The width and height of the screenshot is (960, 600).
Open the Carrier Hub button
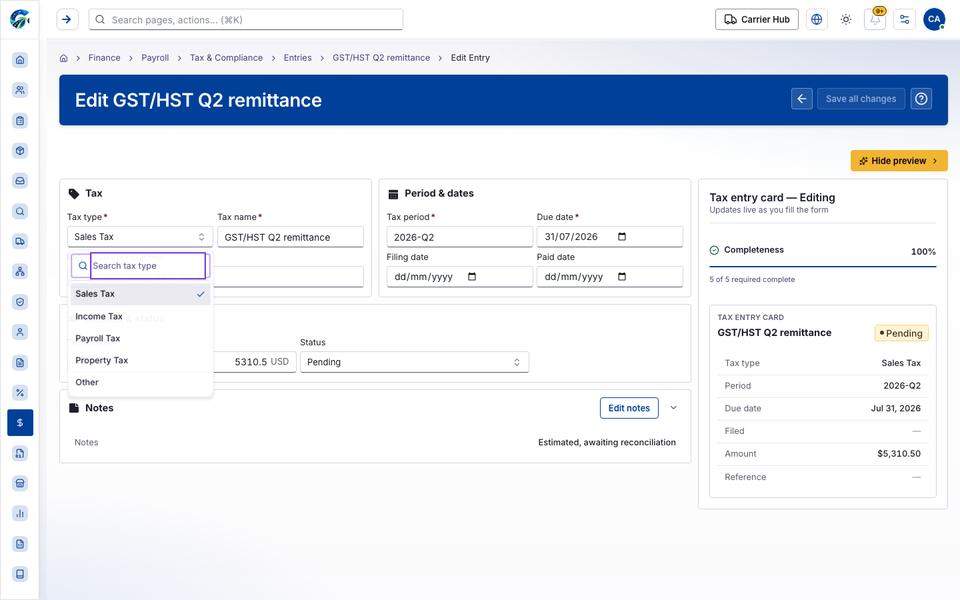[757, 20]
